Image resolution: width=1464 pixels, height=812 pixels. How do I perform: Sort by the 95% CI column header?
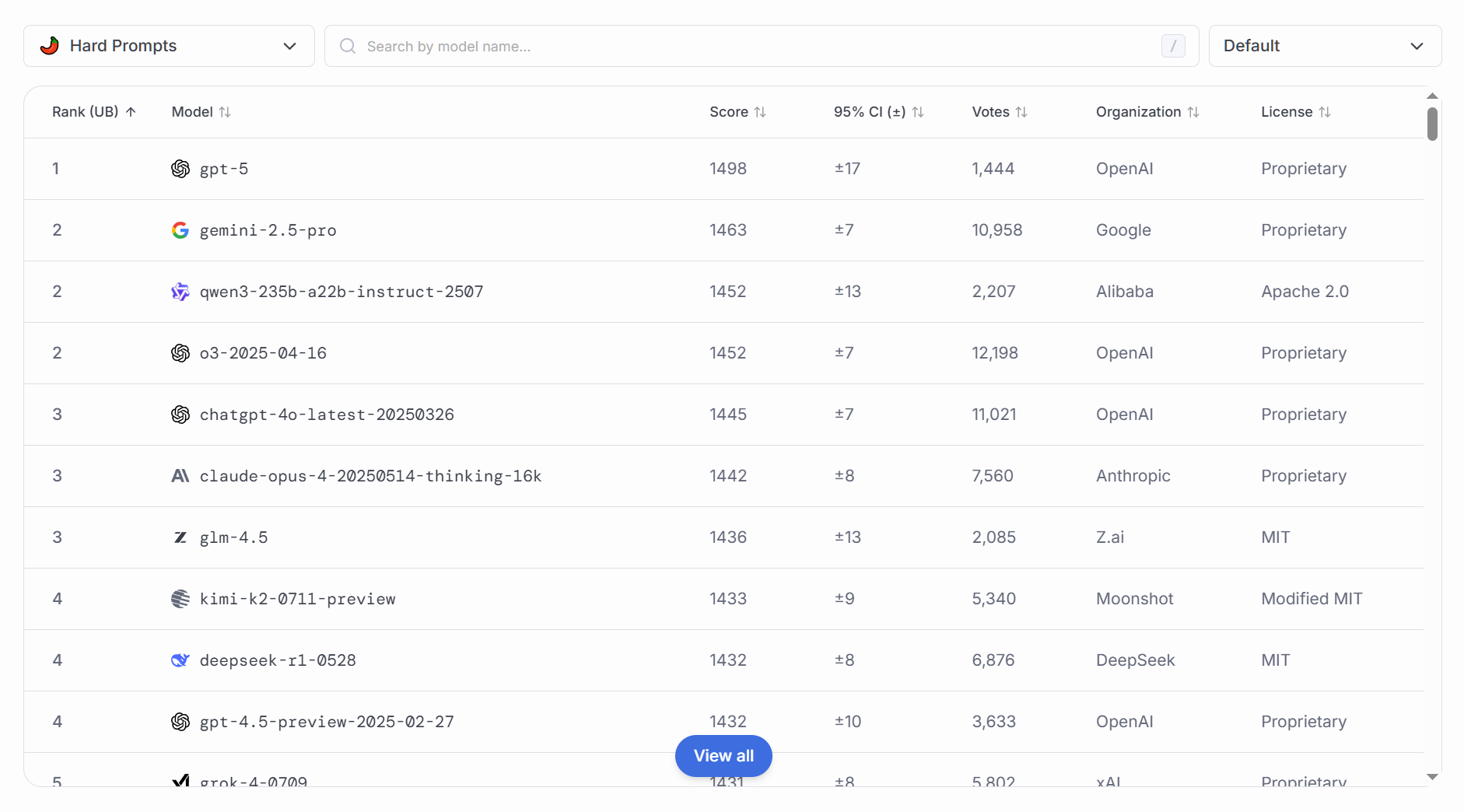click(x=879, y=112)
